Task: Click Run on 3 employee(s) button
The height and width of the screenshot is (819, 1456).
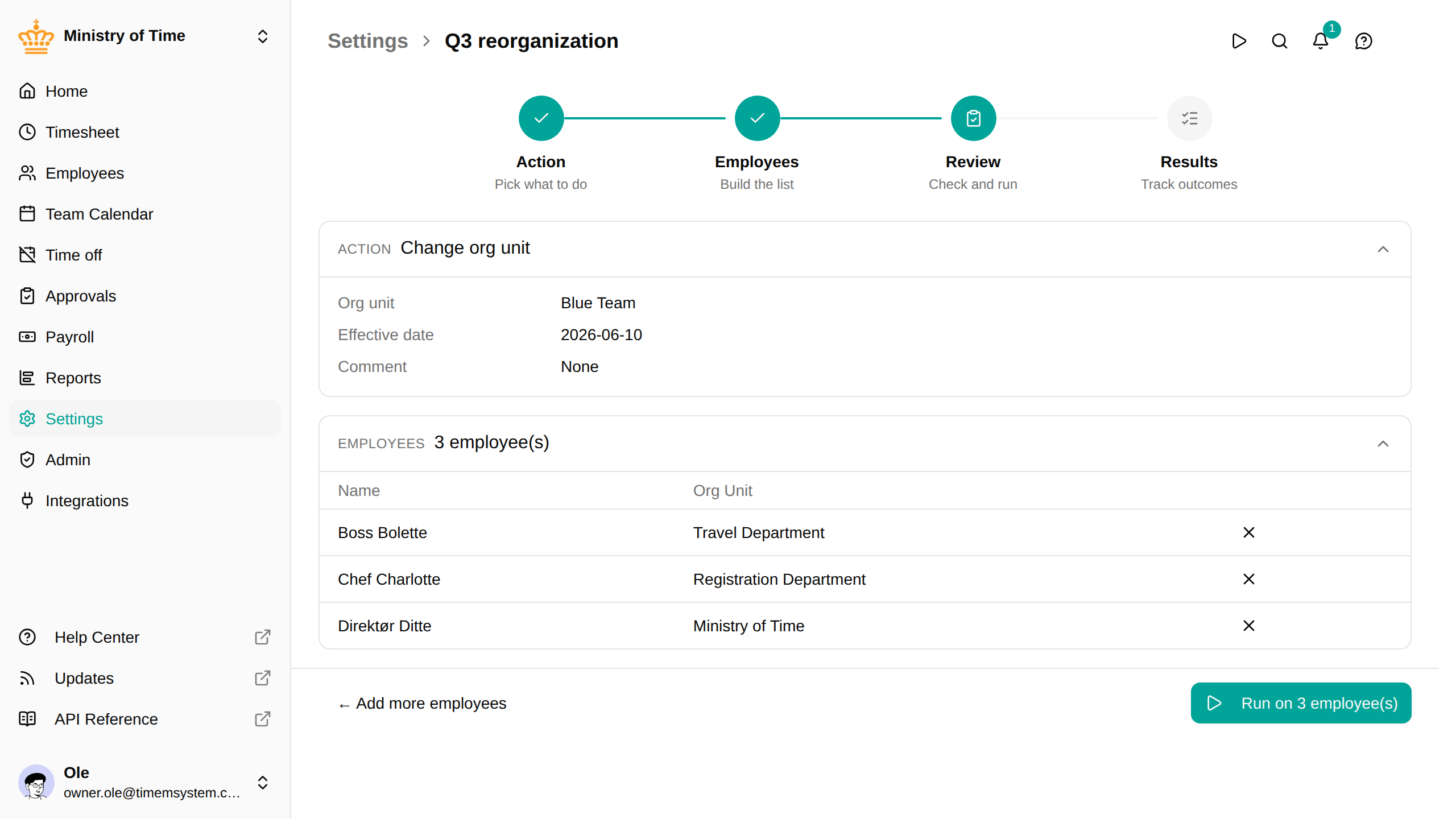Action: pos(1301,703)
